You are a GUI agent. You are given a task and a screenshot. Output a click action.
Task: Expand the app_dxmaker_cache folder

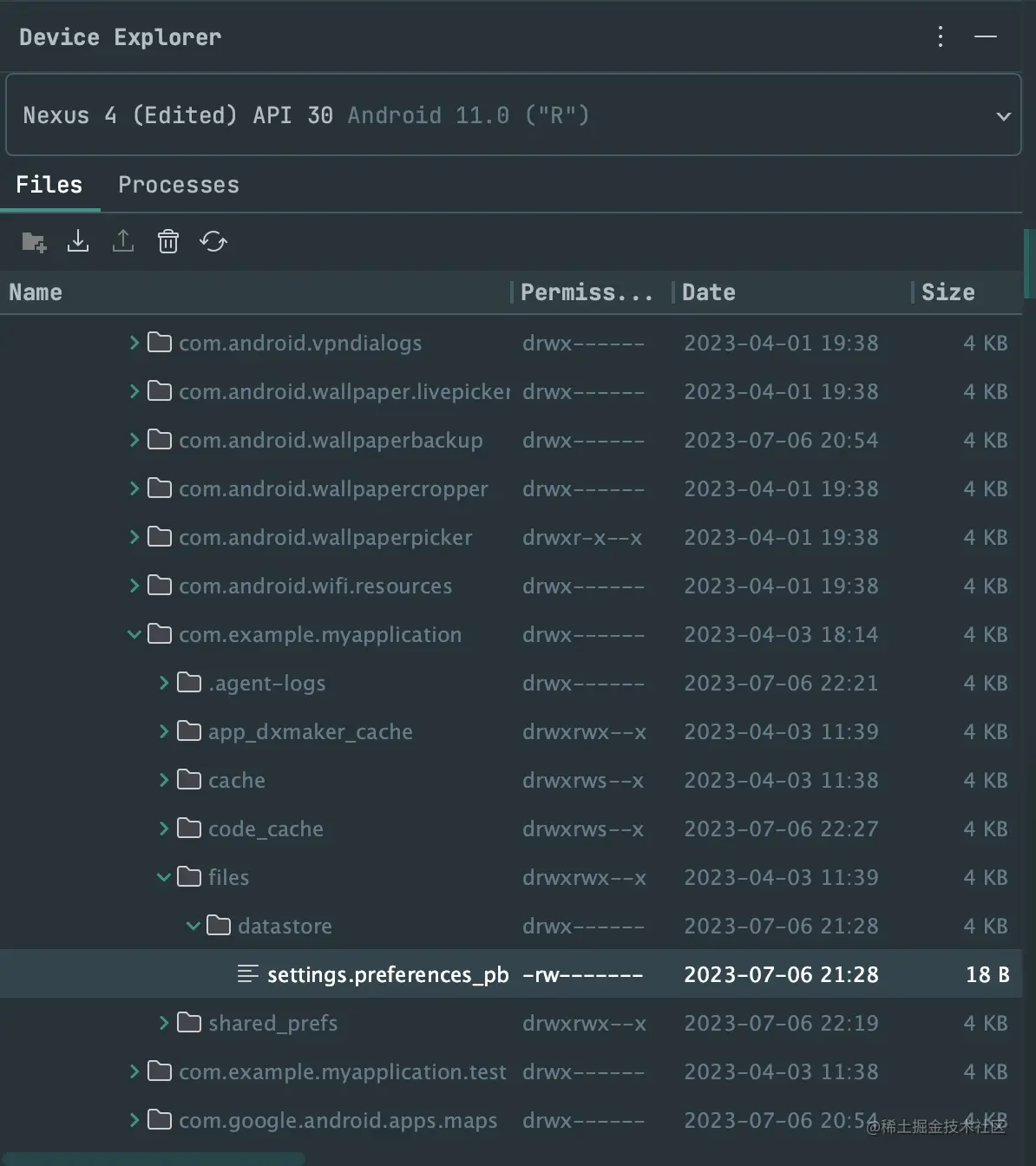(x=164, y=731)
